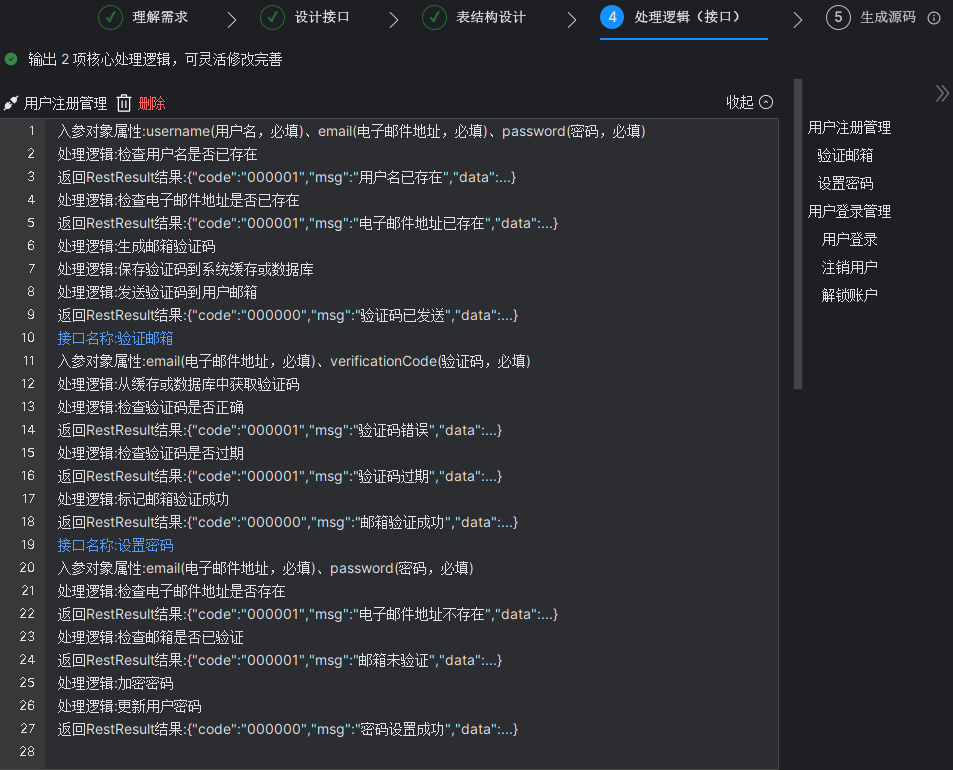Open the info icon next to 生成源码

(933, 17)
